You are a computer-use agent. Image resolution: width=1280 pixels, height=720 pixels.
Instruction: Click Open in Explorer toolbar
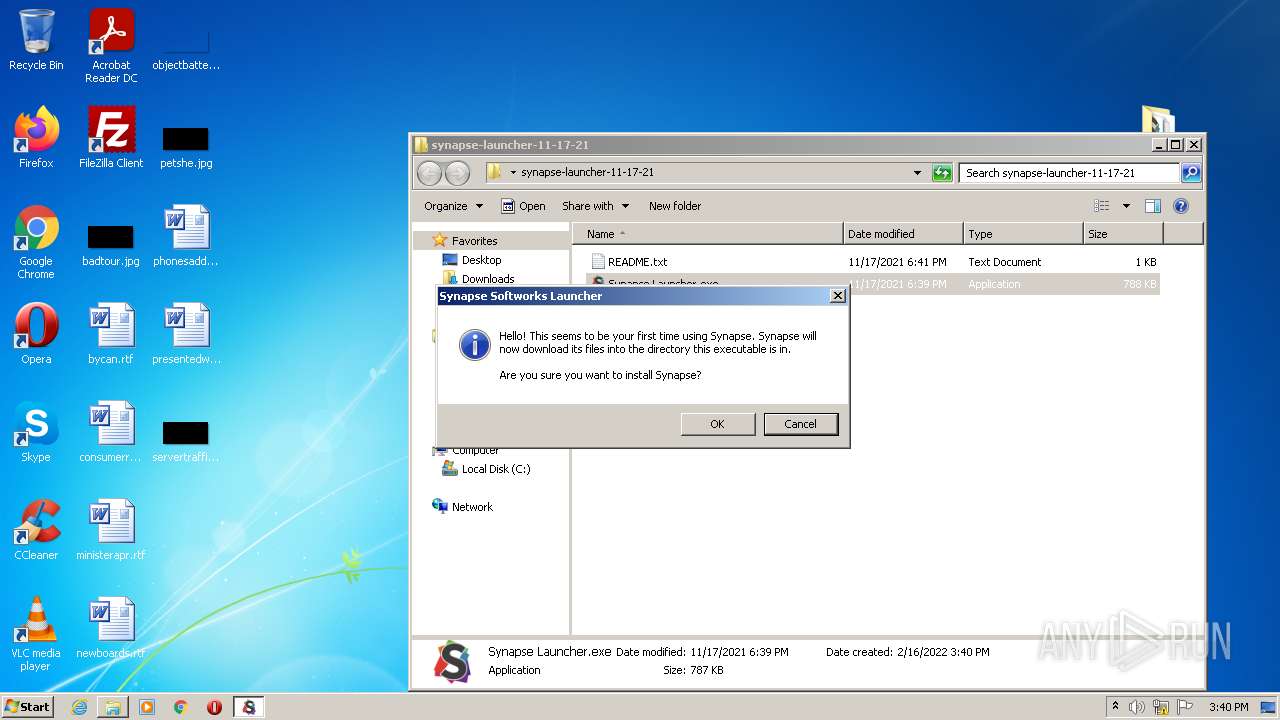coord(523,206)
